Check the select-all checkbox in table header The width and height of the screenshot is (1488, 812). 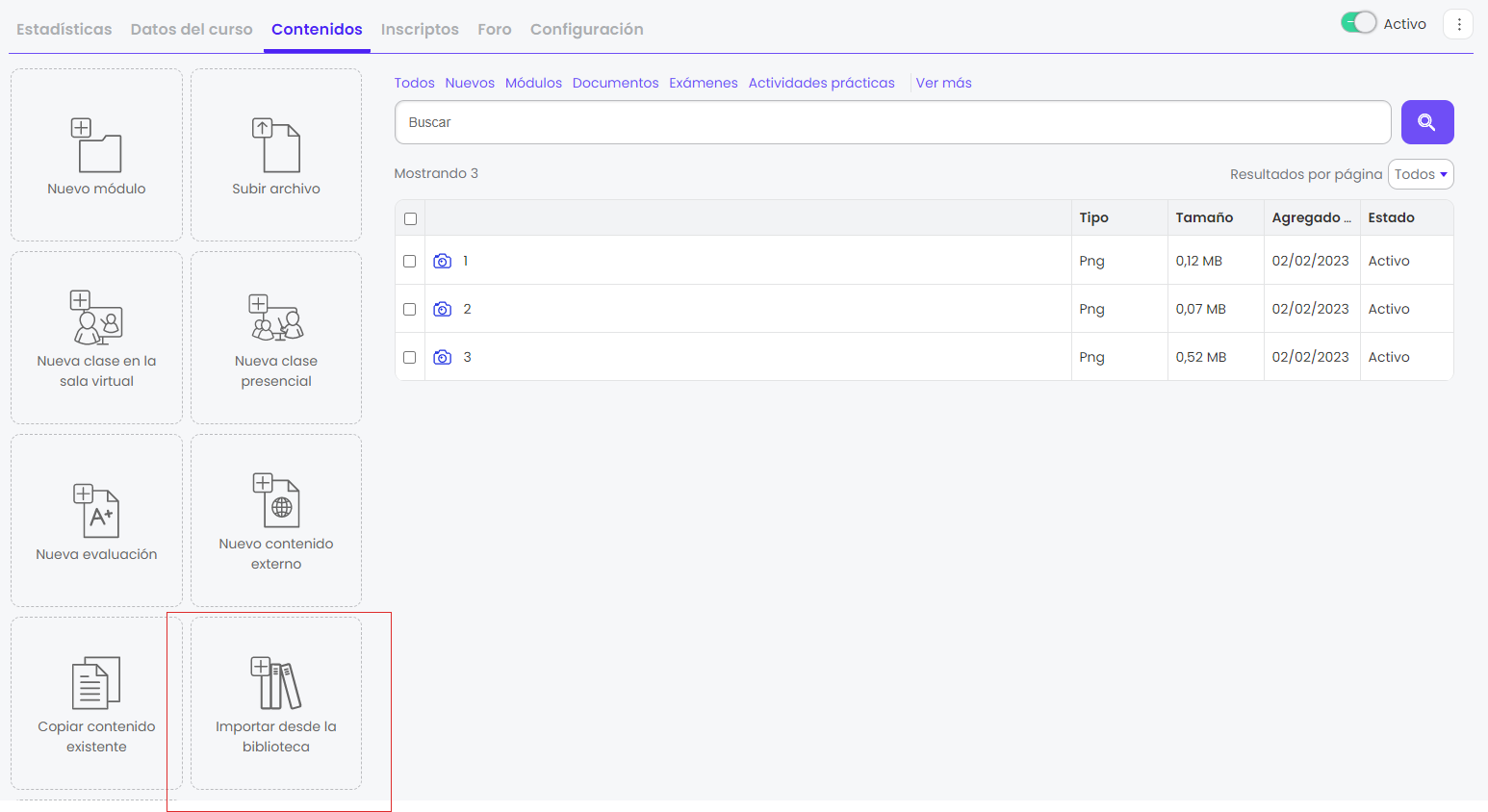pos(410,218)
